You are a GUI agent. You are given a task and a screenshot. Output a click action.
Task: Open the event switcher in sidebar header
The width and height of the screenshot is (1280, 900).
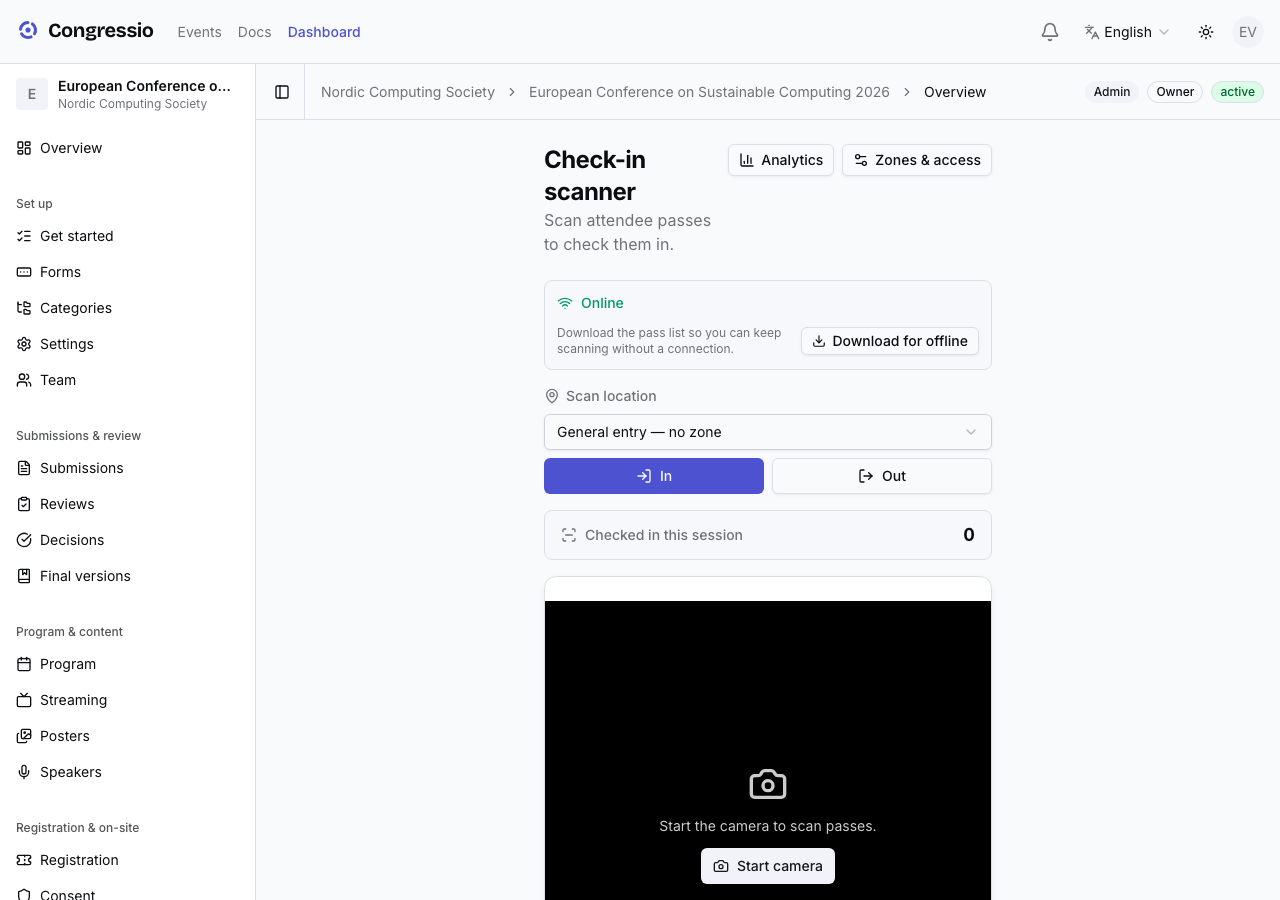tap(127, 94)
